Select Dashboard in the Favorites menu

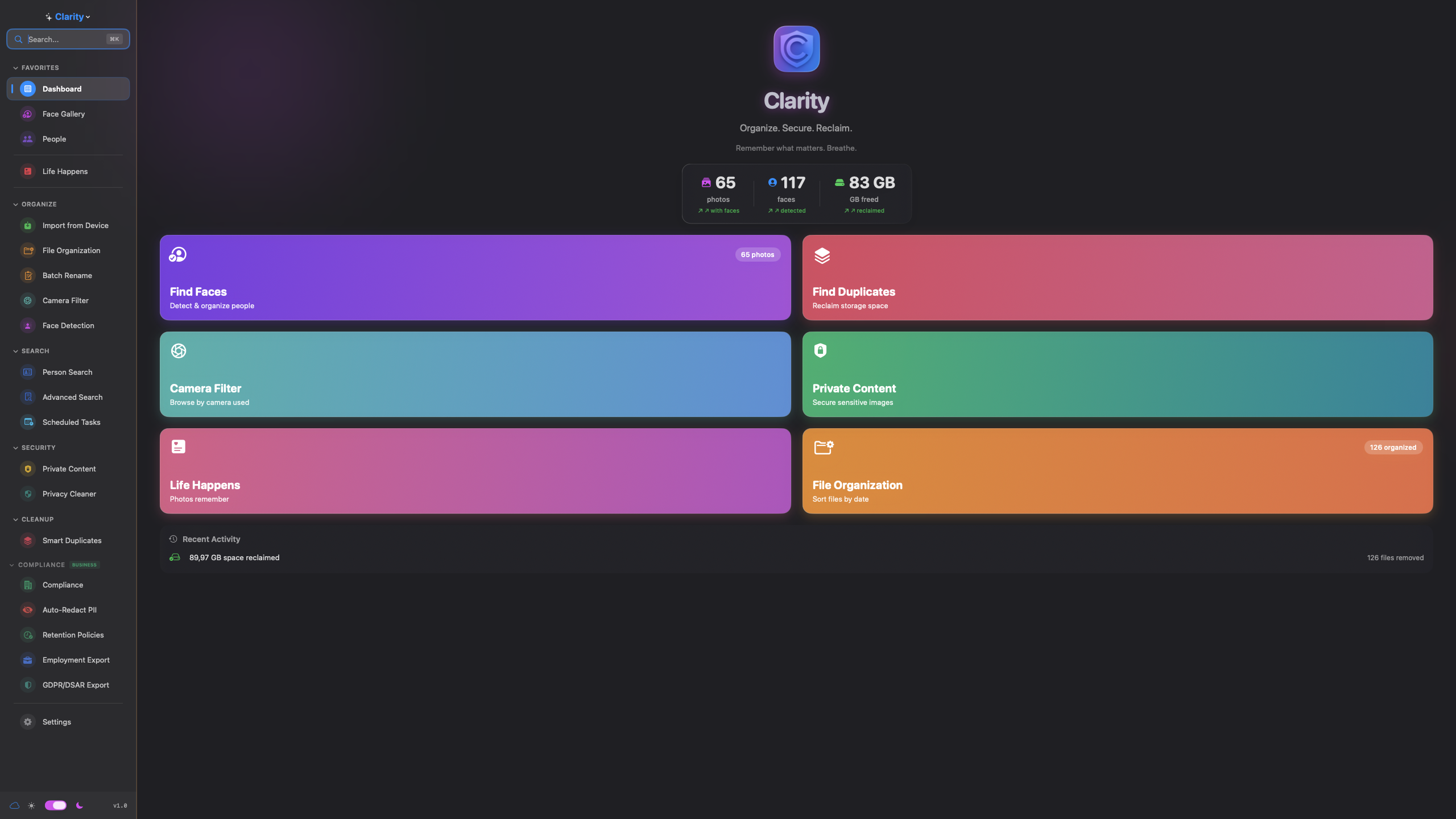pyautogui.click(x=62, y=89)
